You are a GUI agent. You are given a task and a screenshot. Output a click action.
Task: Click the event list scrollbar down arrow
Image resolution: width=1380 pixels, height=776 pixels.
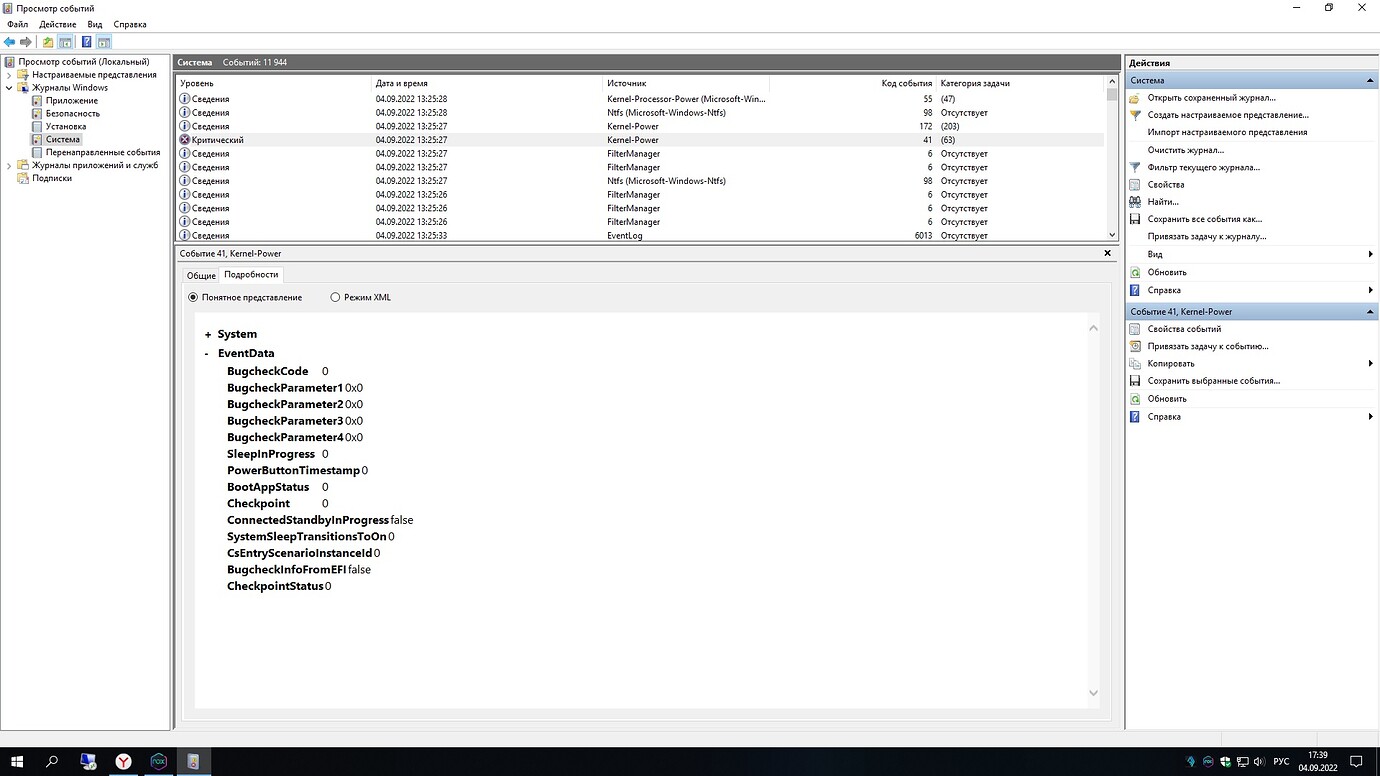[x=1112, y=235]
